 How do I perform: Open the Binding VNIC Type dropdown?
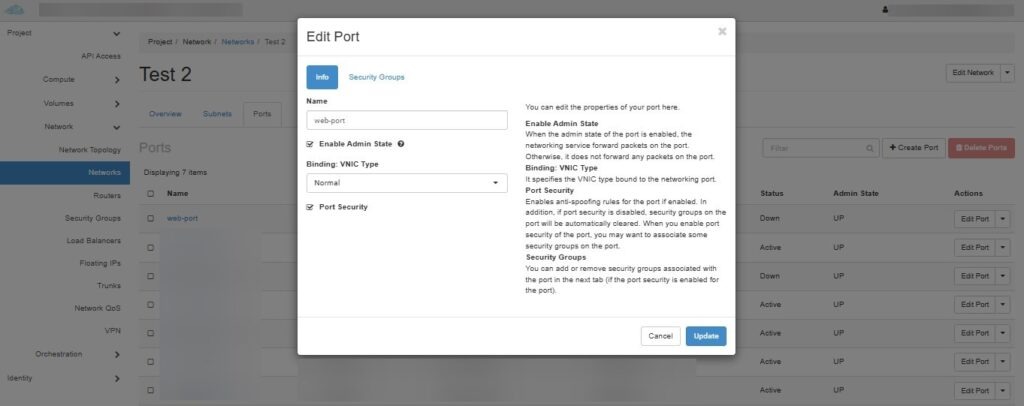tap(407, 183)
